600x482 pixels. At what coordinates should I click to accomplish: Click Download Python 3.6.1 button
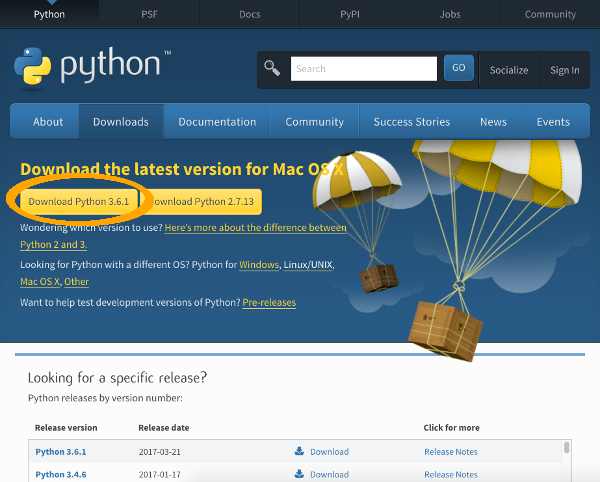[x=79, y=202]
